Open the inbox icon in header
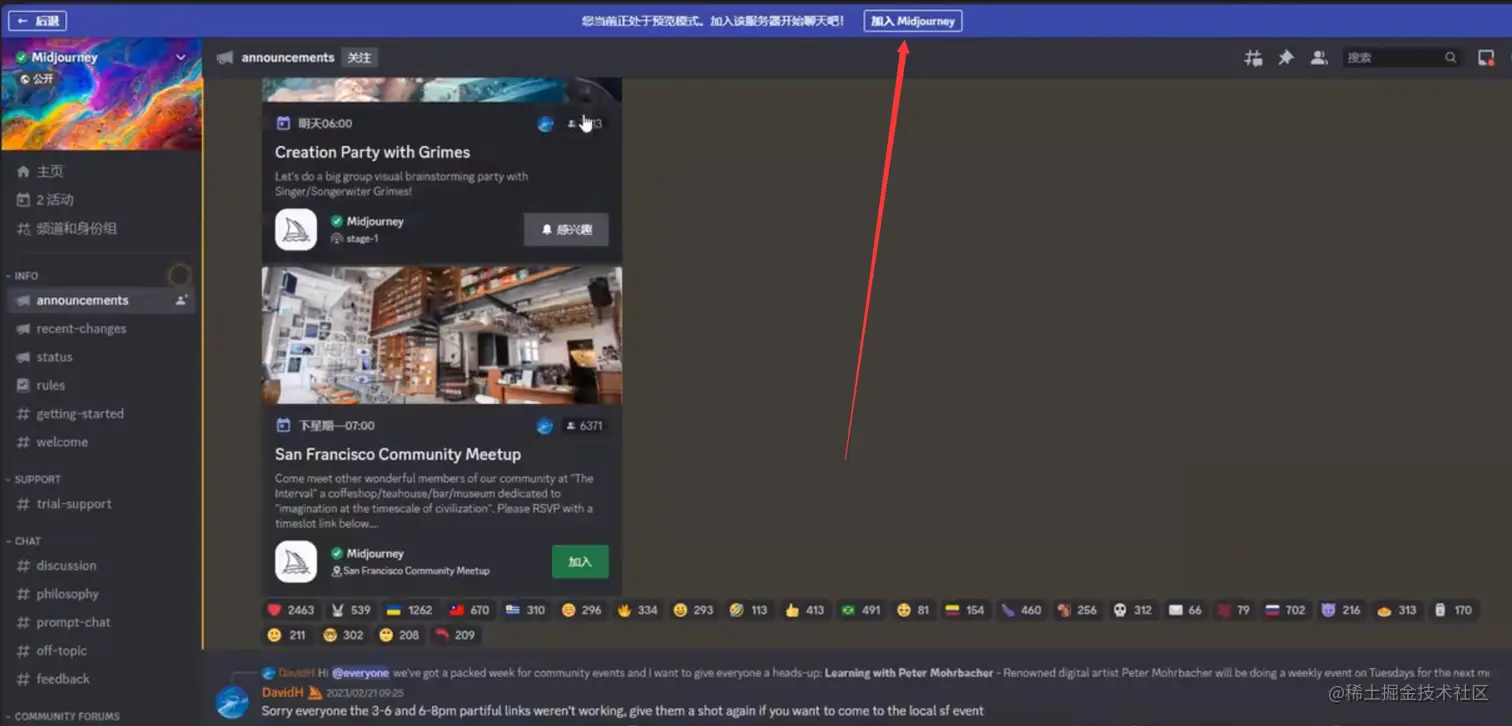The image size is (1512, 726). coord(1486,58)
